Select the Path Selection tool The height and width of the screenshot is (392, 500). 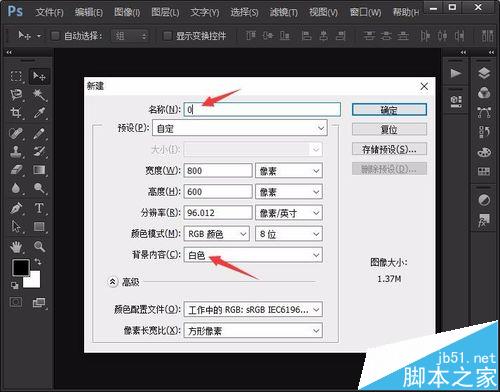click(x=16, y=226)
